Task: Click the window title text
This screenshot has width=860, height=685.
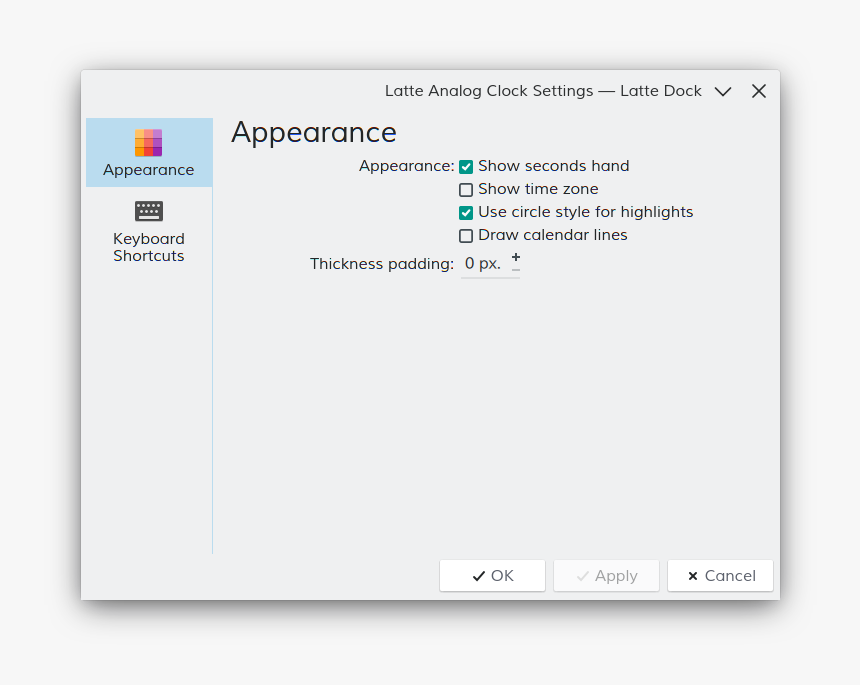Action: coord(543,91)
